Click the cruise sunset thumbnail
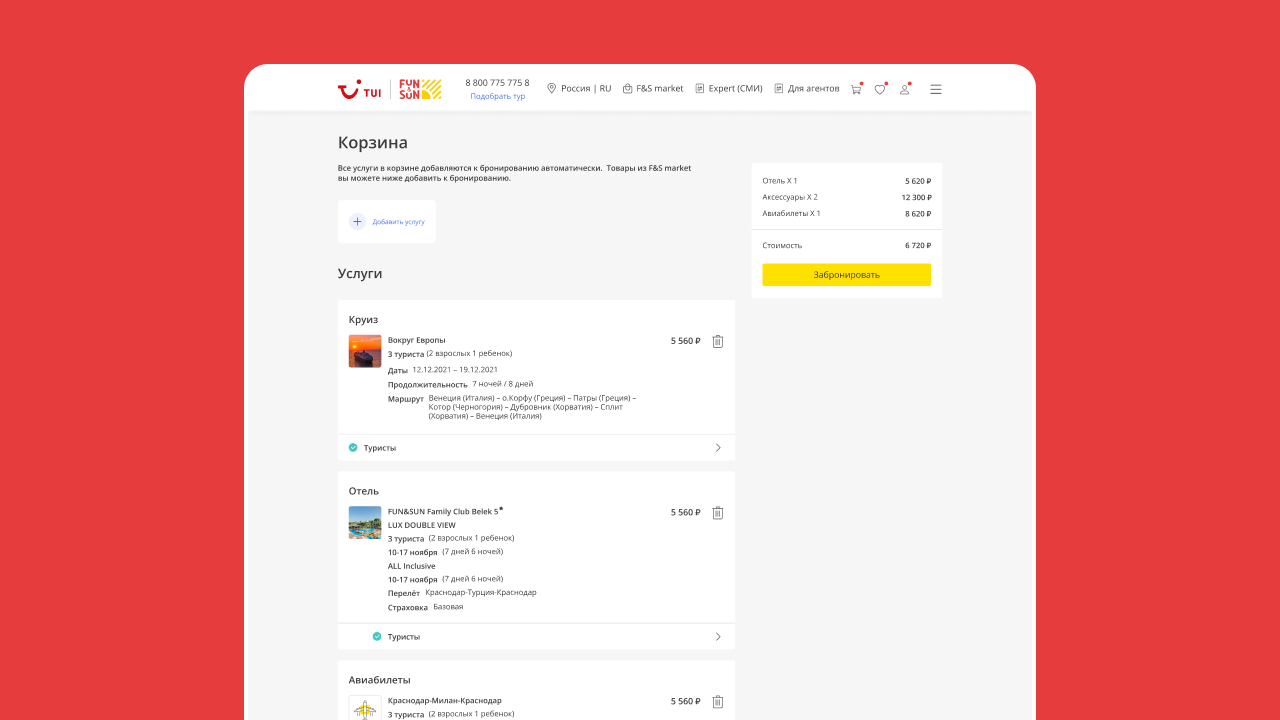The width and height of the screenshot is (1280, 720). point(365,351)
